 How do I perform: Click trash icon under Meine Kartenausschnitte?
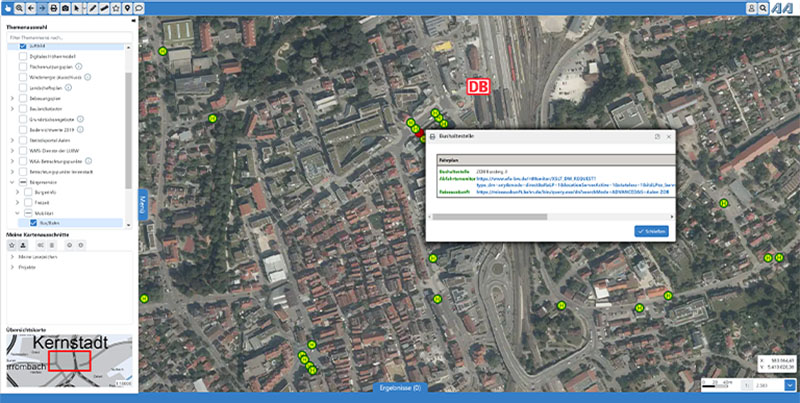52,245
